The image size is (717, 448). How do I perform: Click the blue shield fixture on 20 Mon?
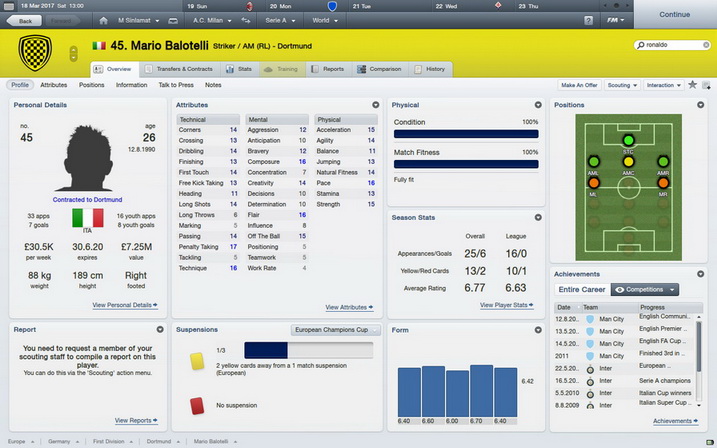coord(332,6)
